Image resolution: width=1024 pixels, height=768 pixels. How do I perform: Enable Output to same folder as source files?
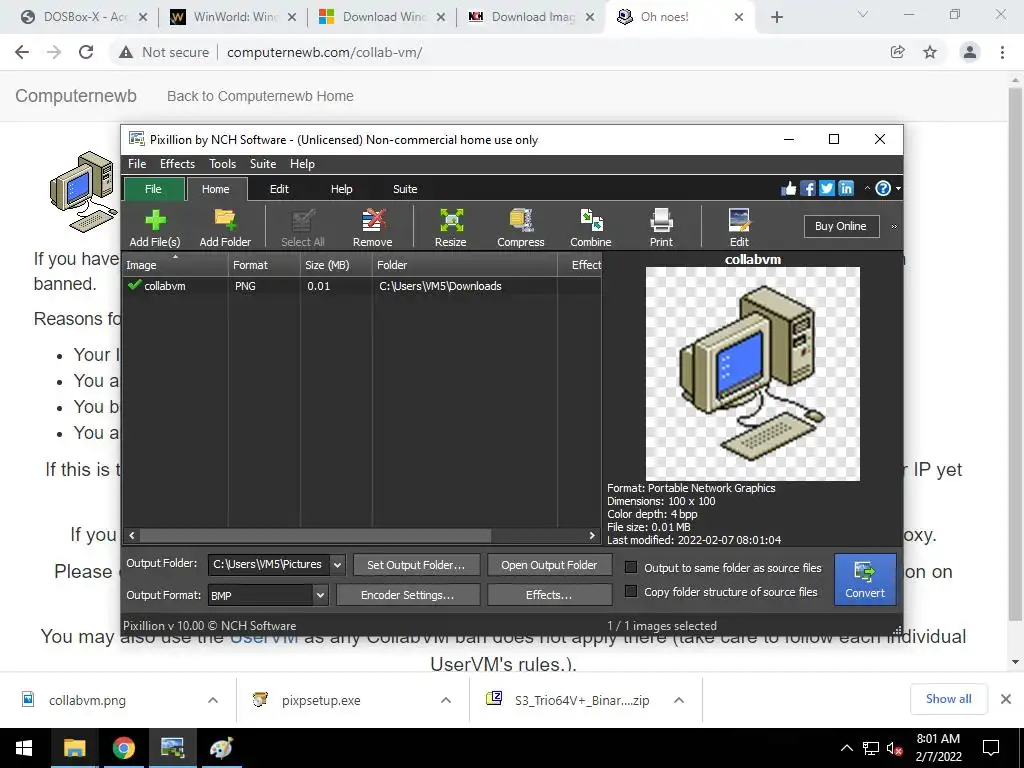[x=631, y=567]
